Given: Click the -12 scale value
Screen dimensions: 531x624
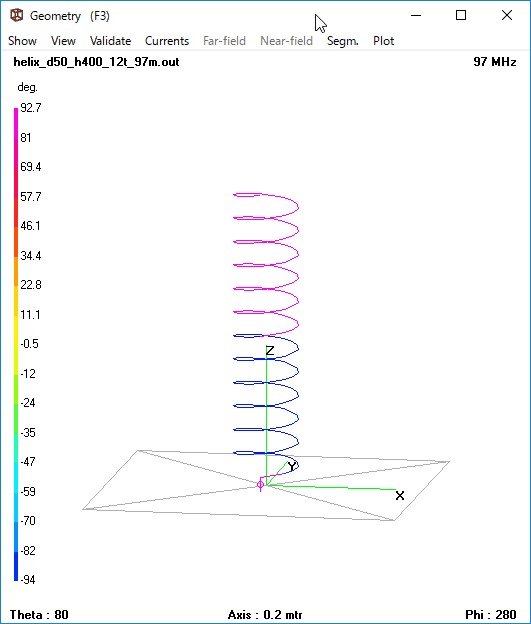Looking at the screenshot, I should (x=28, y=374).
